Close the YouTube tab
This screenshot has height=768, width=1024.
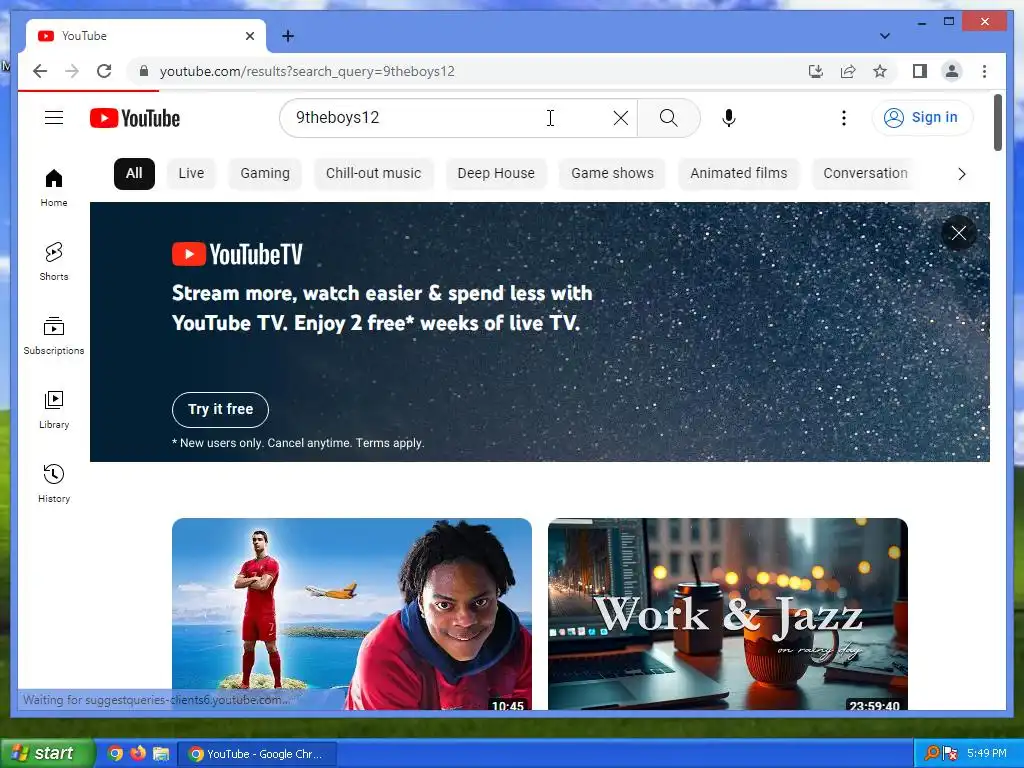[249, 36]
